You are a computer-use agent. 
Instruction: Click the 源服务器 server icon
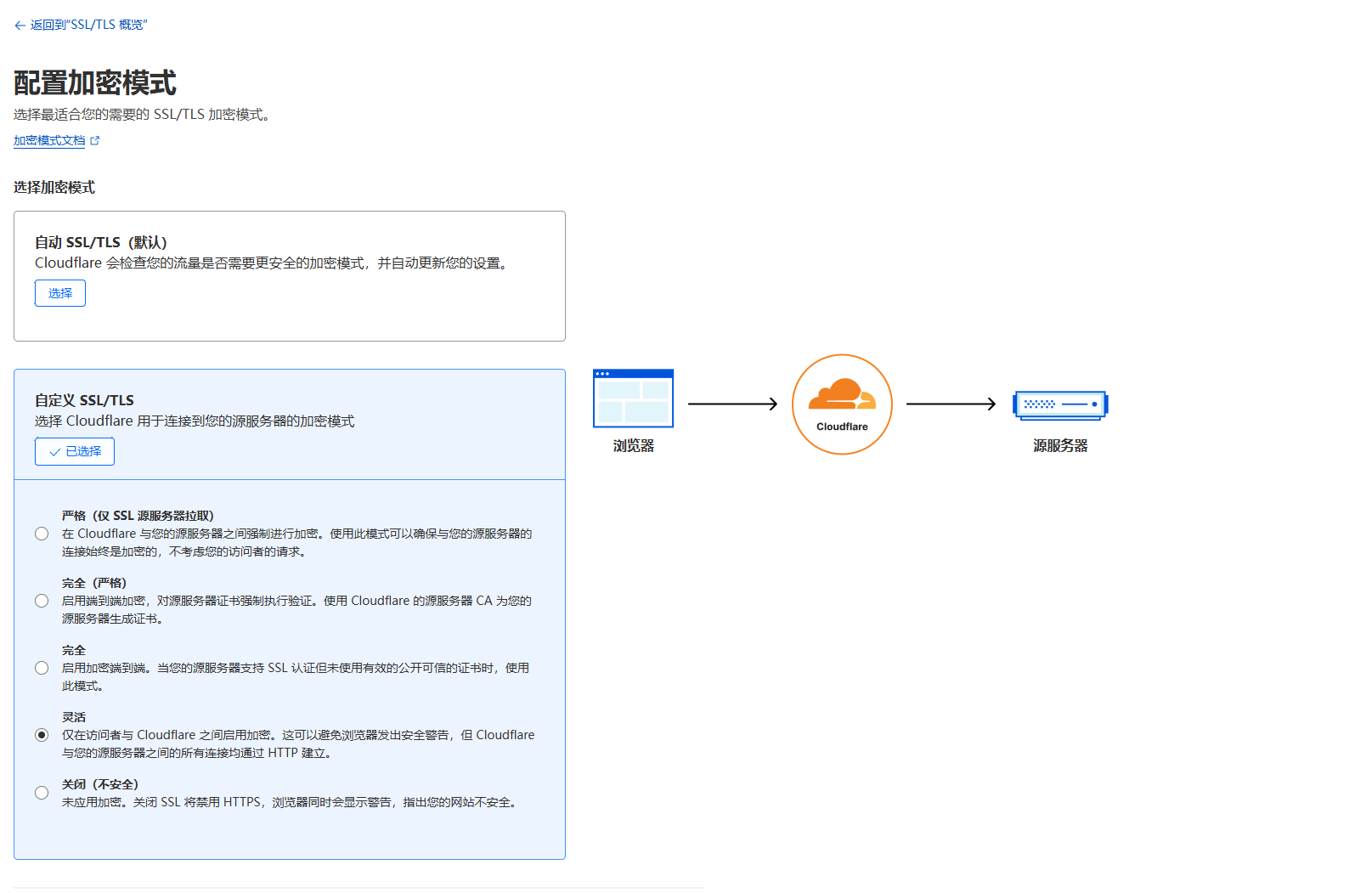click(x=1059, y=405)
